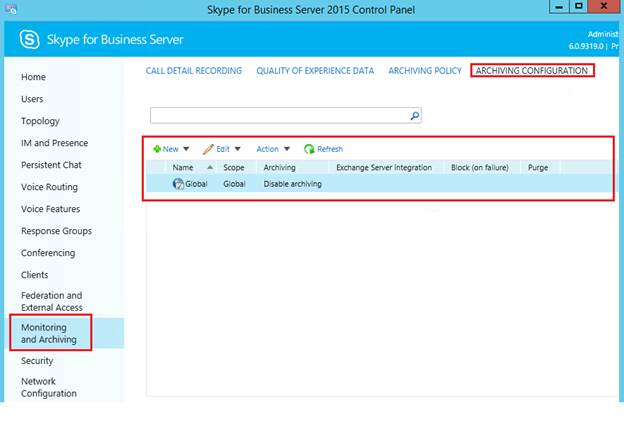Screen dimensions: 624x442
Task: Click the search magnifier icon
Action: (415, 116)
